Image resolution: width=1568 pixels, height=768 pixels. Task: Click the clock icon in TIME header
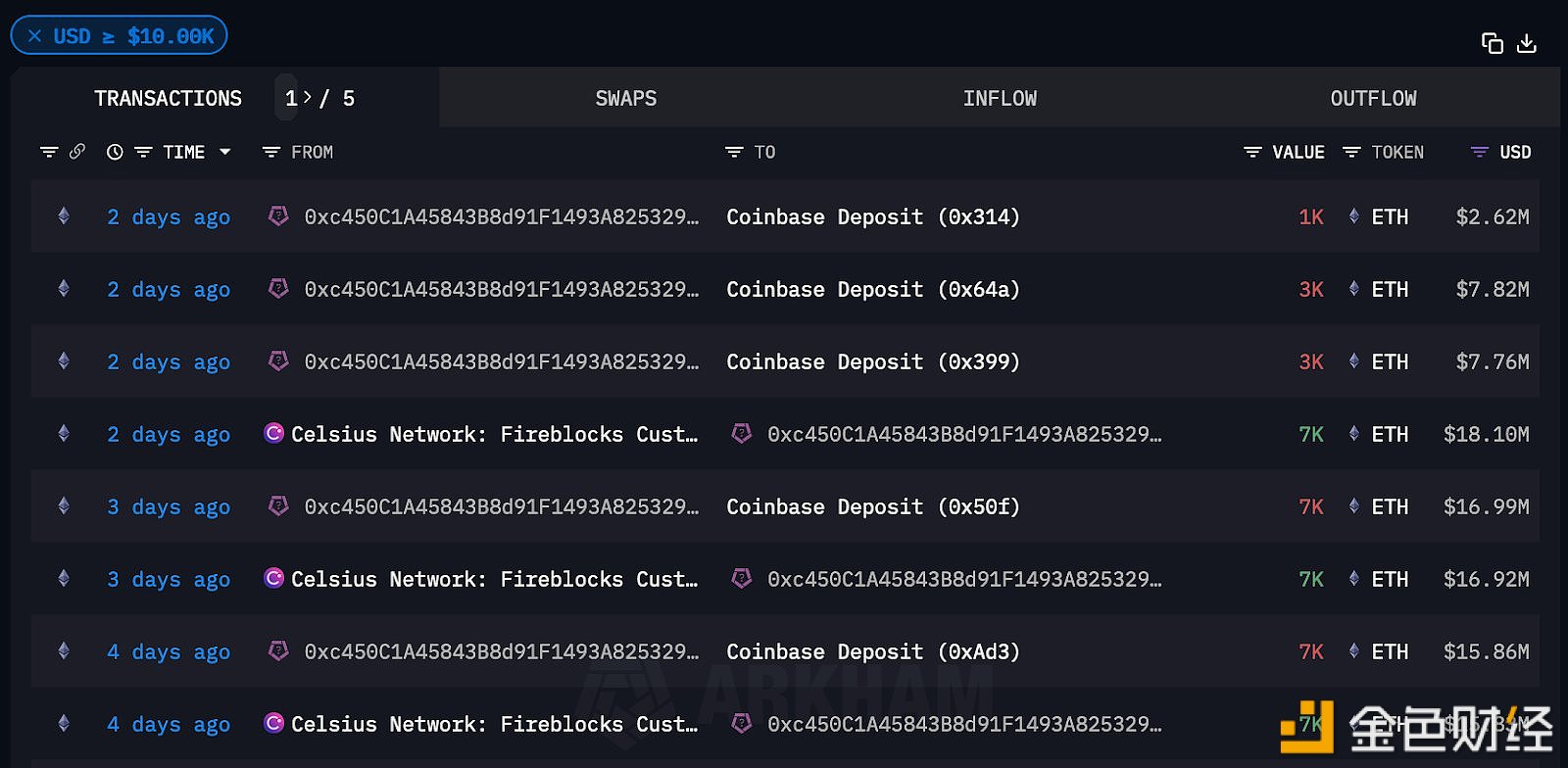point(115,152)
